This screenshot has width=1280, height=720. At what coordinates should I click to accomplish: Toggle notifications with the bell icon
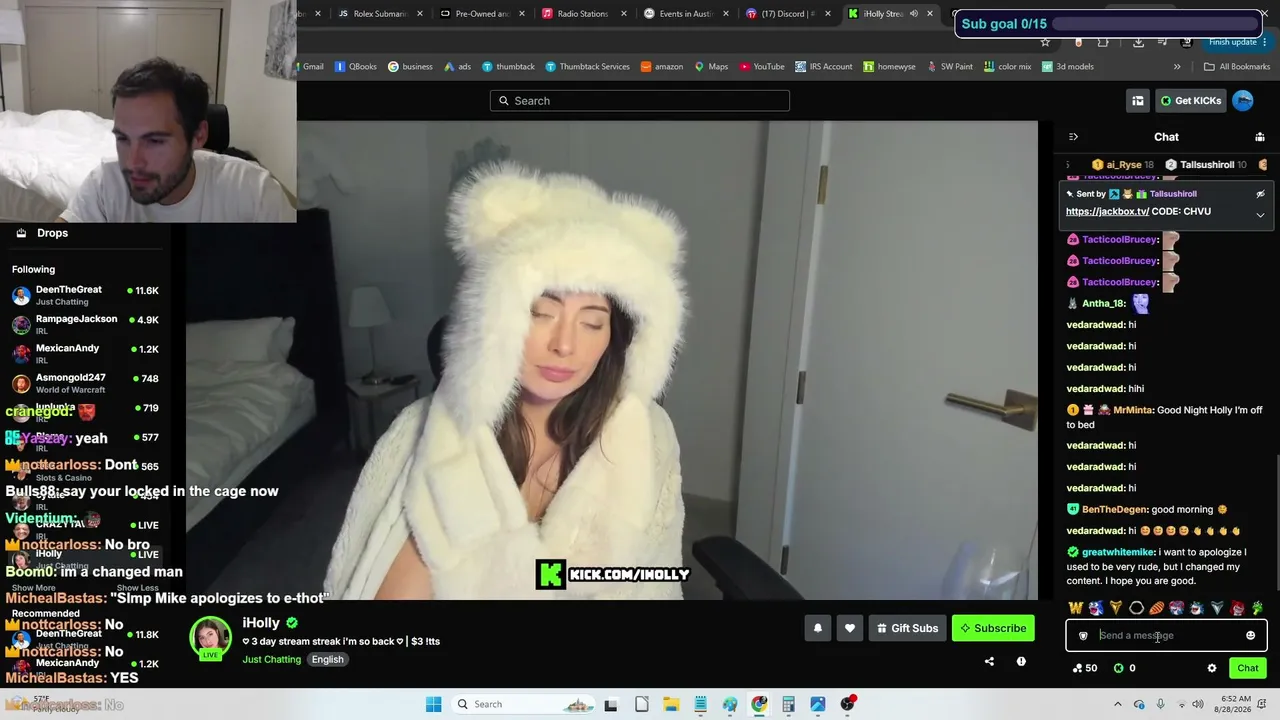(x=818, y=628)
